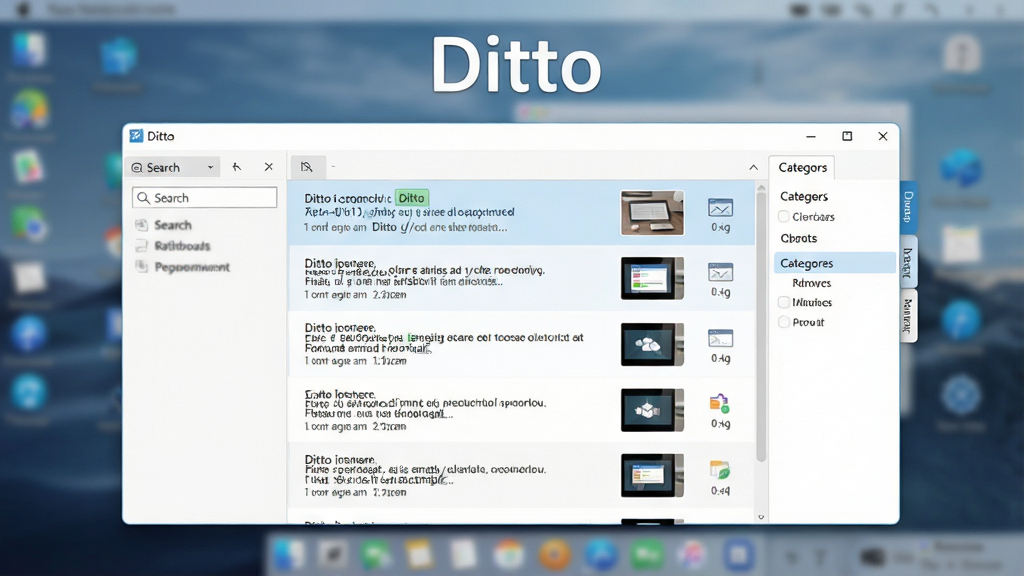The height and width of the screenshot is (576, 1024).
Task: Click inside the Search input field
Action: [x=204, y=198]
